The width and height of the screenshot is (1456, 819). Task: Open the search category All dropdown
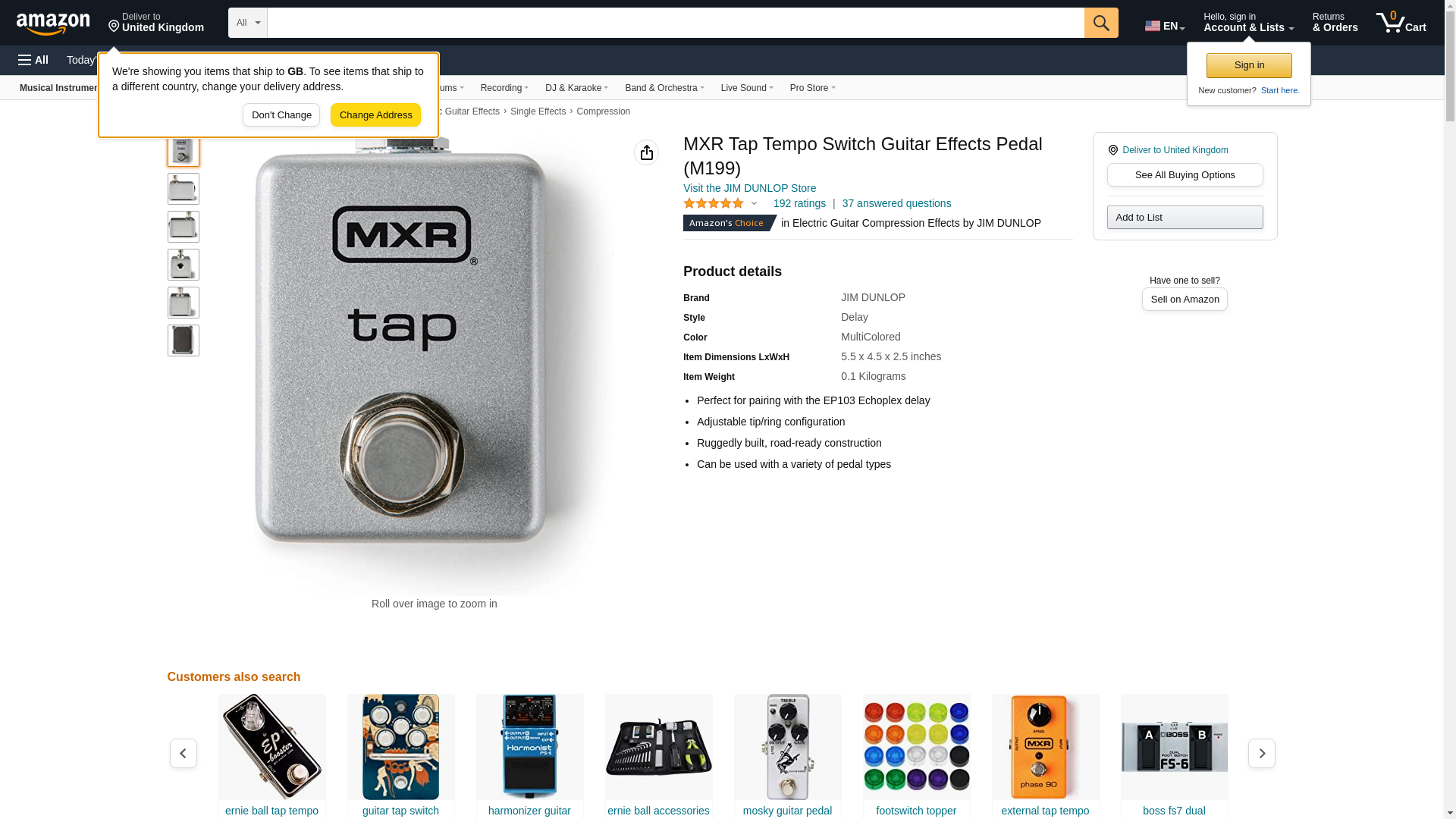pos(247,23)
